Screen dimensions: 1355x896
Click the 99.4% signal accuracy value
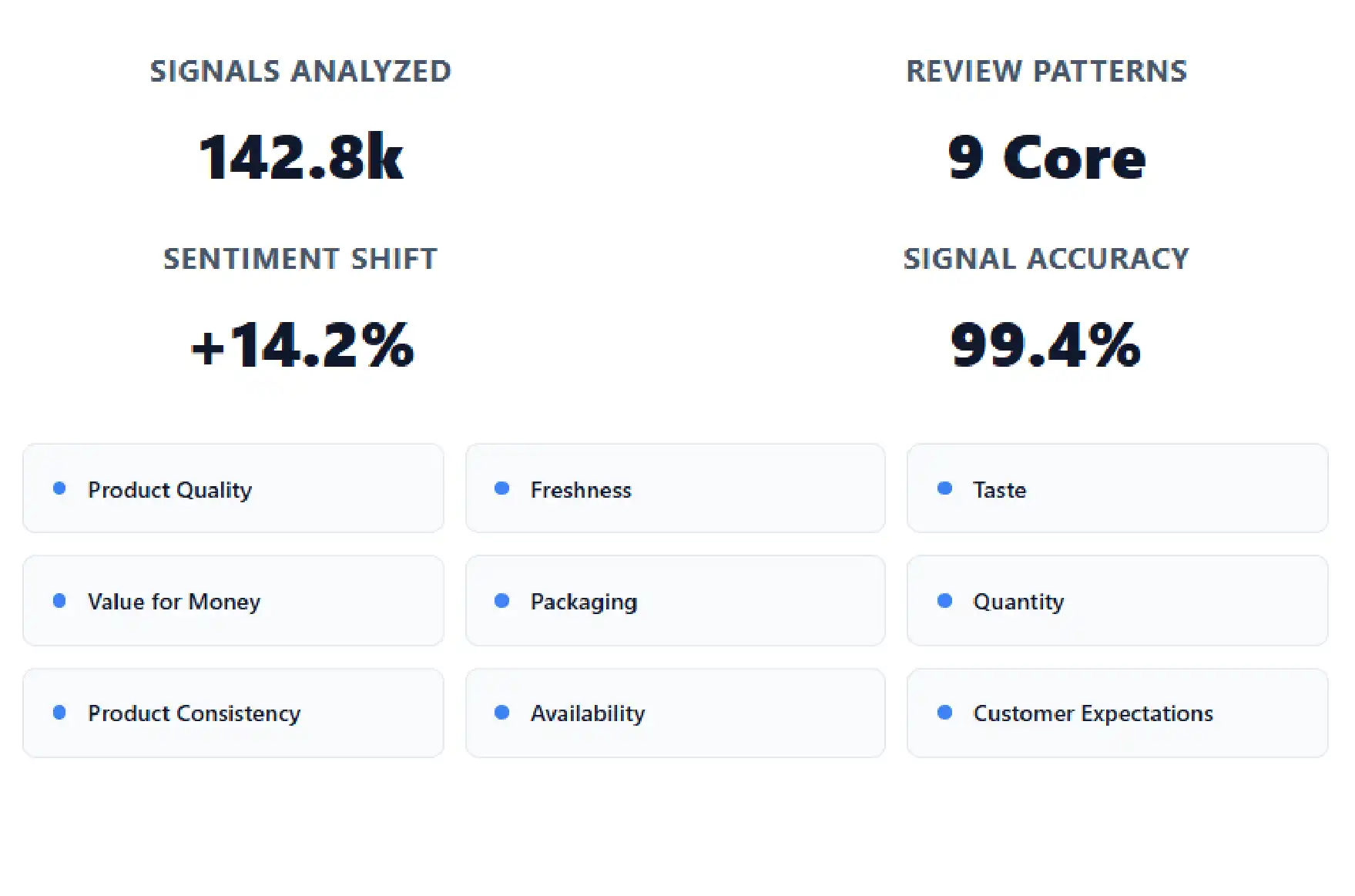[x=1046, y=344]
